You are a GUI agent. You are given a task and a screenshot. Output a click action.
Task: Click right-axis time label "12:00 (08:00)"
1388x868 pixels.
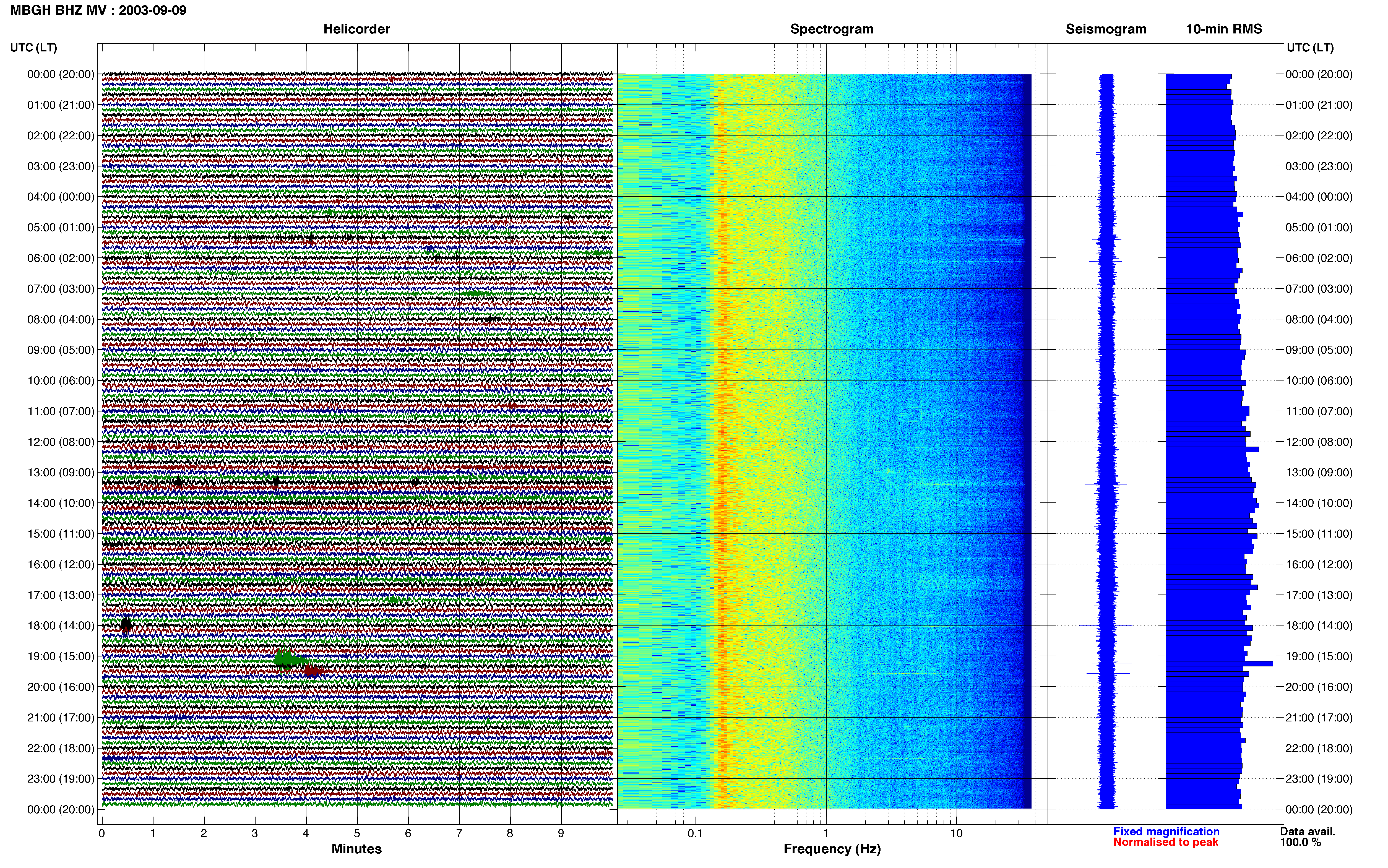(x=1319, y=442)
